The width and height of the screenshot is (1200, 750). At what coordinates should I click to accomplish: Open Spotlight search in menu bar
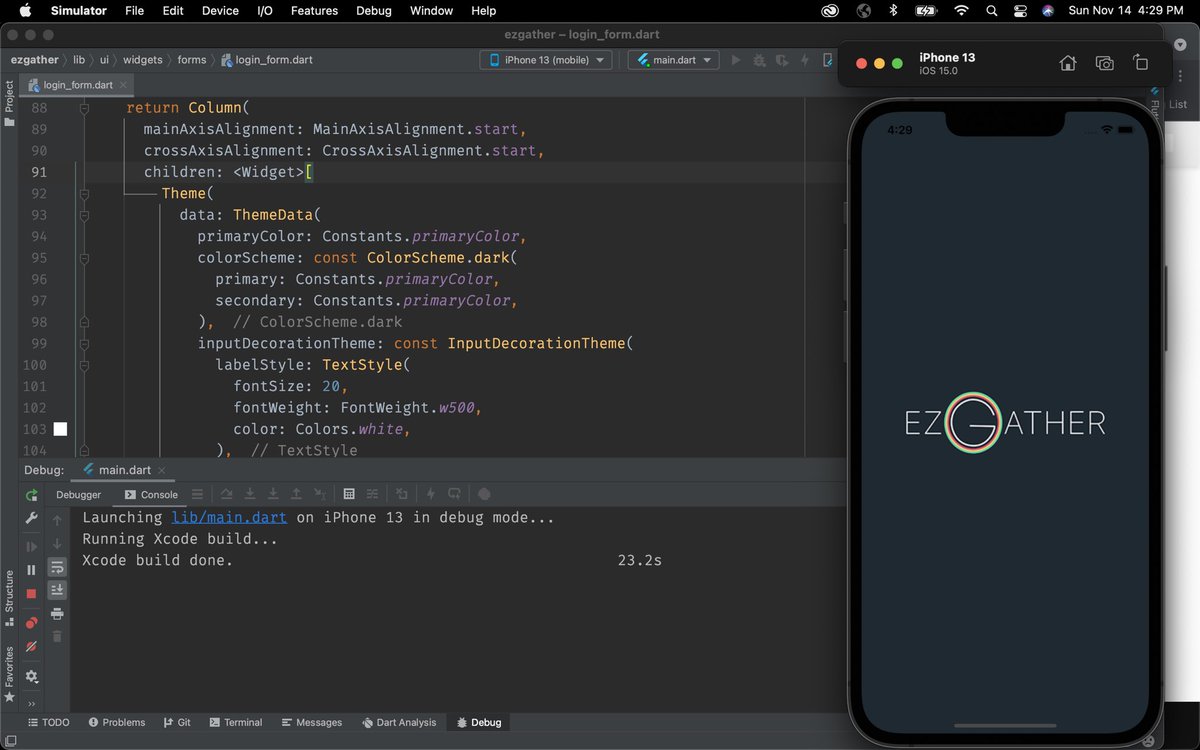(991, 10)
